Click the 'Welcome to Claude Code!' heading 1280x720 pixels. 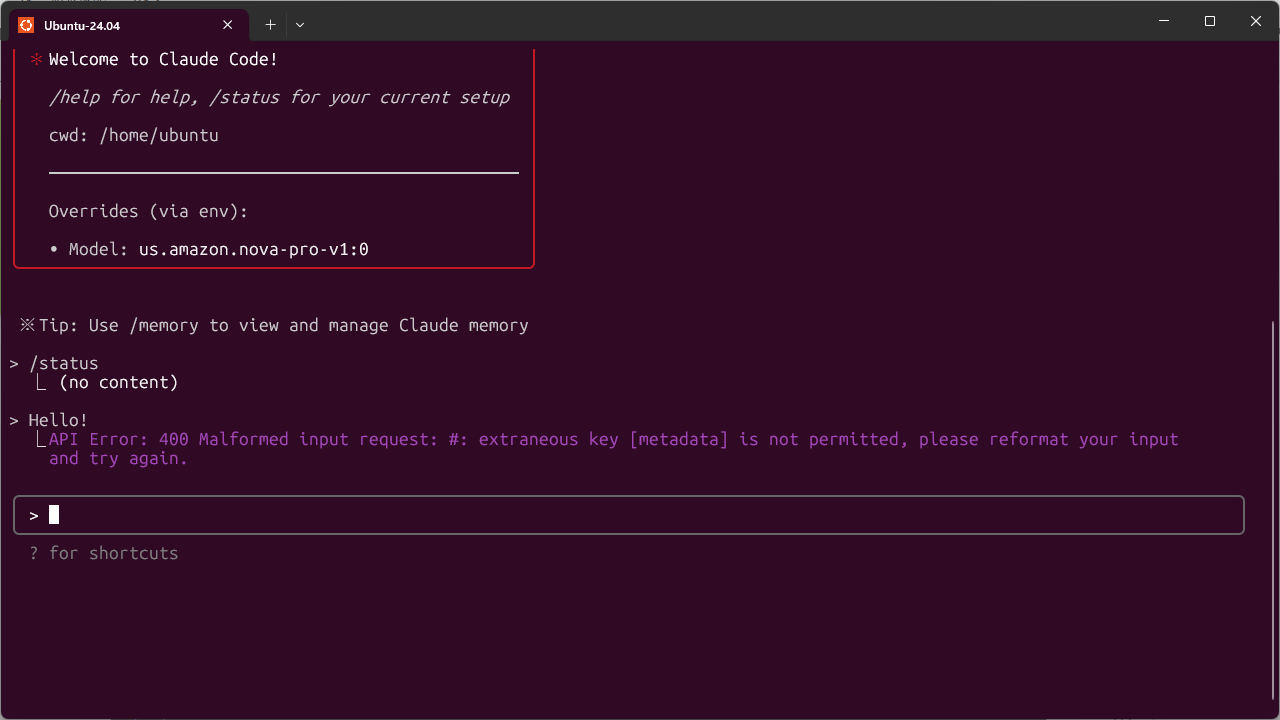[163, 60]
